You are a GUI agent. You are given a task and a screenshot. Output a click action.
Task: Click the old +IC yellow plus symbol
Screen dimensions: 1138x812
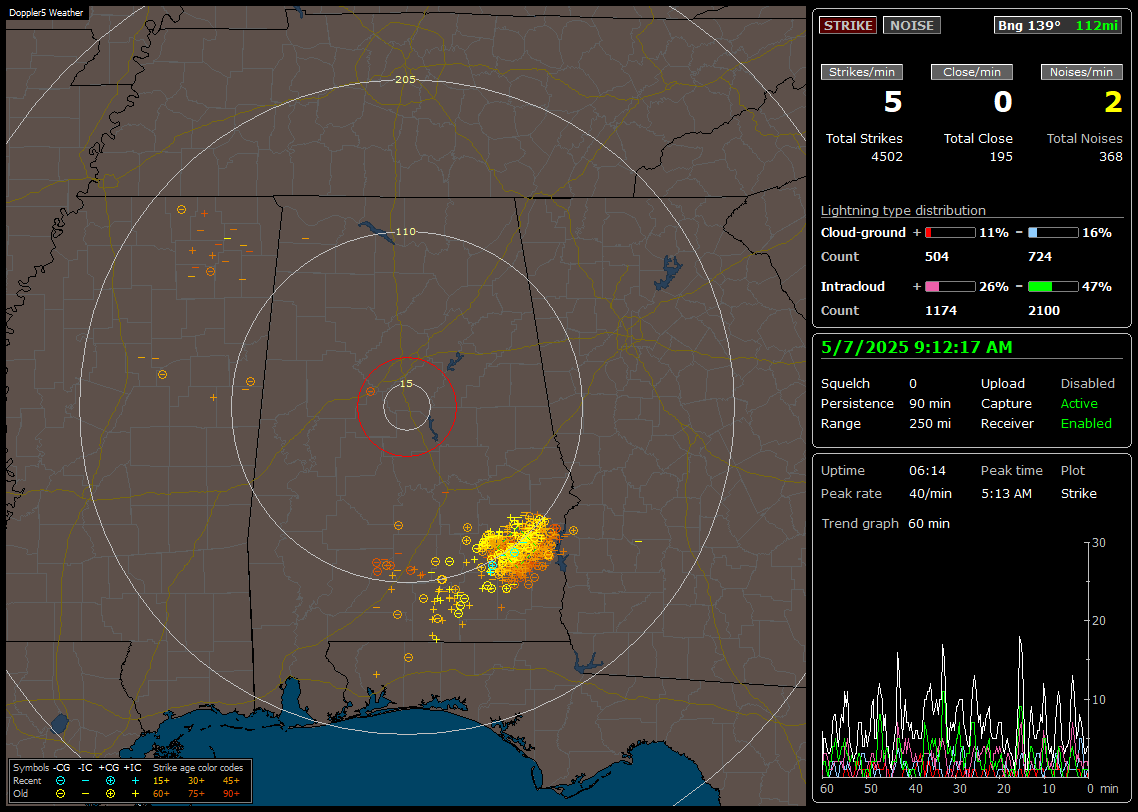136,794
